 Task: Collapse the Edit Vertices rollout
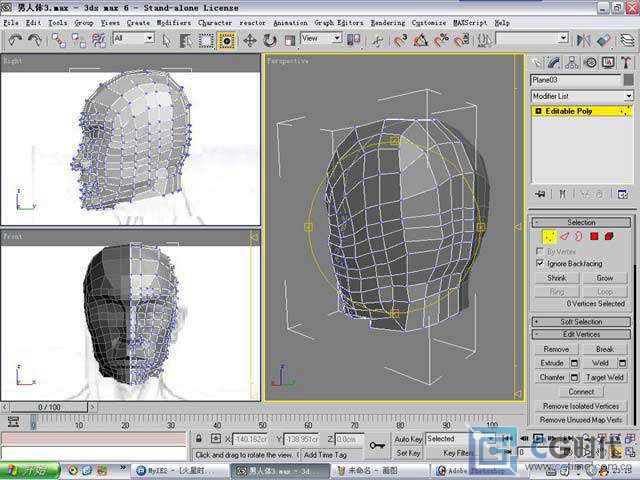(581, 334)
